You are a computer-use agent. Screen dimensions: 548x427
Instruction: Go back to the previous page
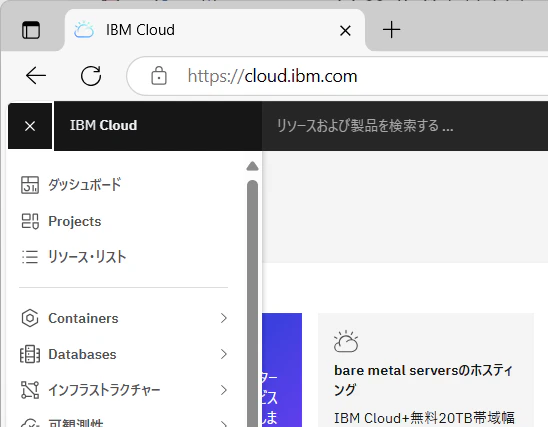(36, 75)
